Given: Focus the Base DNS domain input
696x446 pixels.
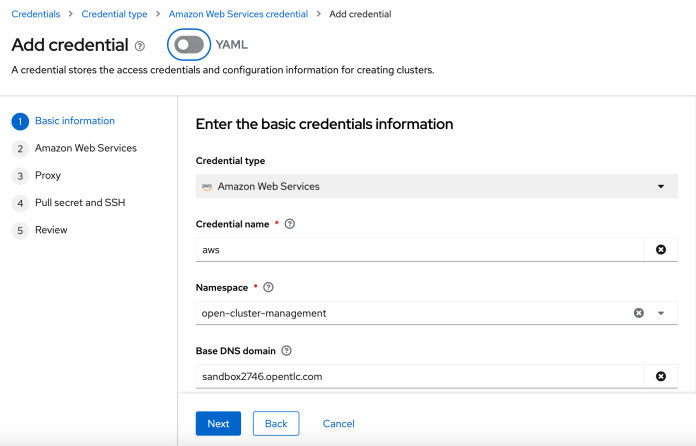Looking at the screenshot, I should 420,376.
